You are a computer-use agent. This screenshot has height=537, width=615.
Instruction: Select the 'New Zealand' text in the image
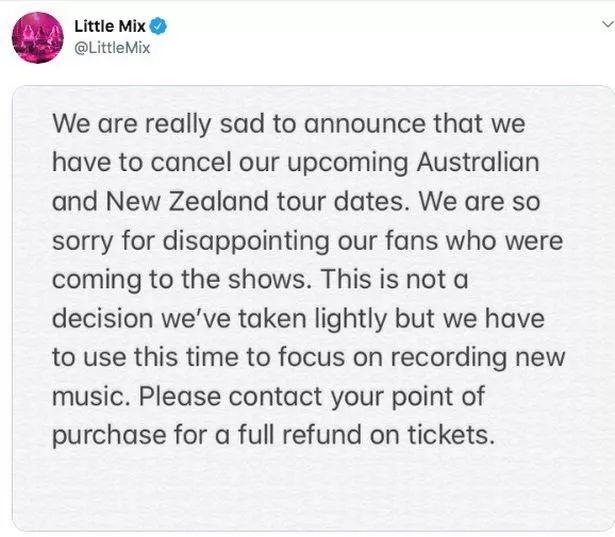(187, 201)
